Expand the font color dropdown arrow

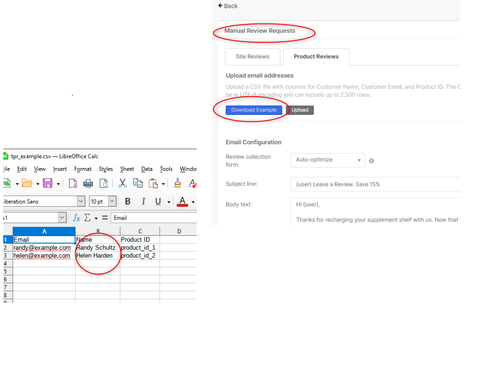click(x=193, y=202)
